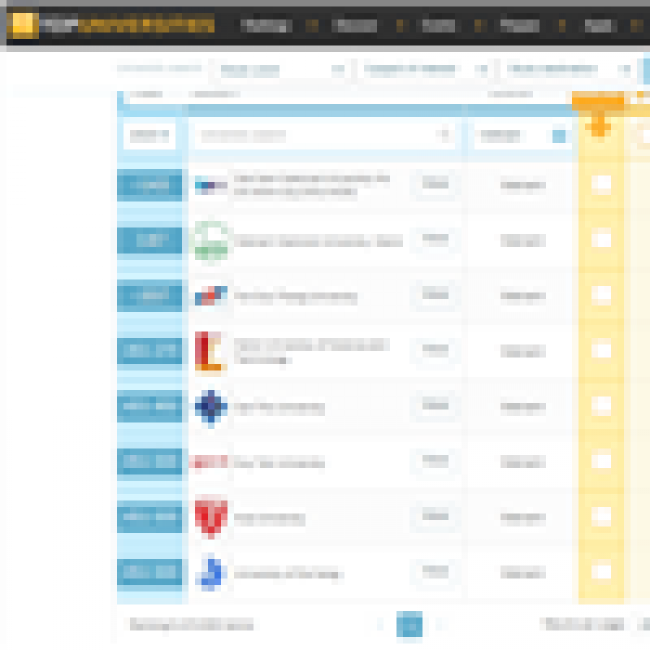Click the highlighted blue current page number
Viewport: 650px width, 650px height.
(x=409, y=625)
